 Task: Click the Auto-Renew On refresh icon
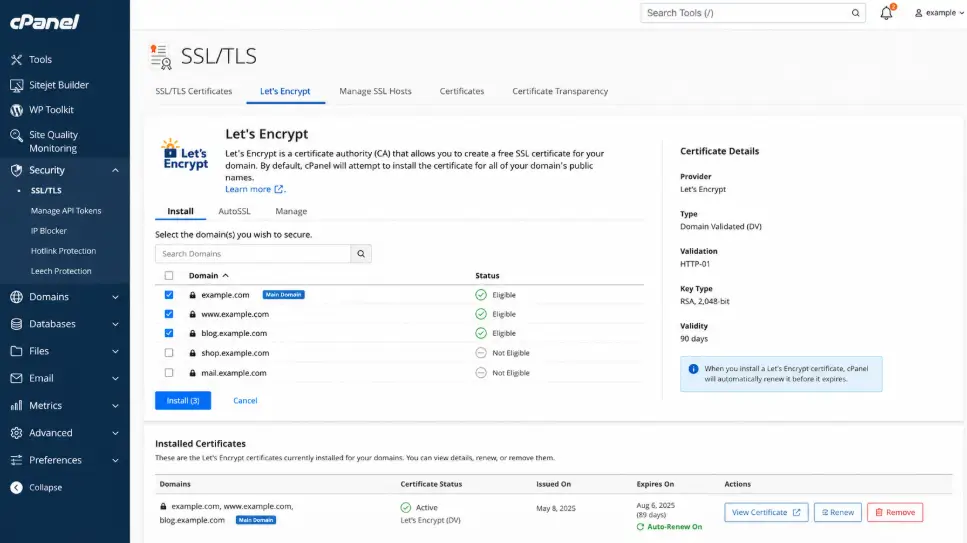point(640,527)
